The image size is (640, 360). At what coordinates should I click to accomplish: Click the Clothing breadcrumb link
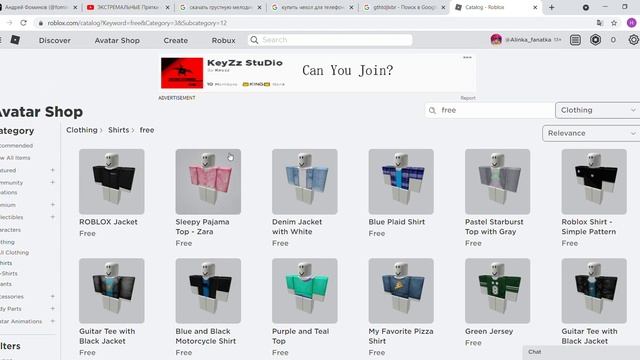tap(82, 130)
